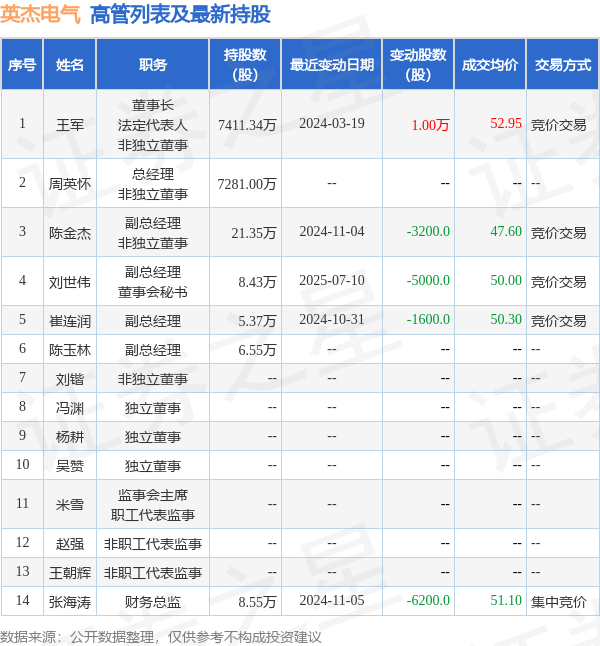Click the 职务 column header
The height and width of the screenshot is (646, 600).
153,65
